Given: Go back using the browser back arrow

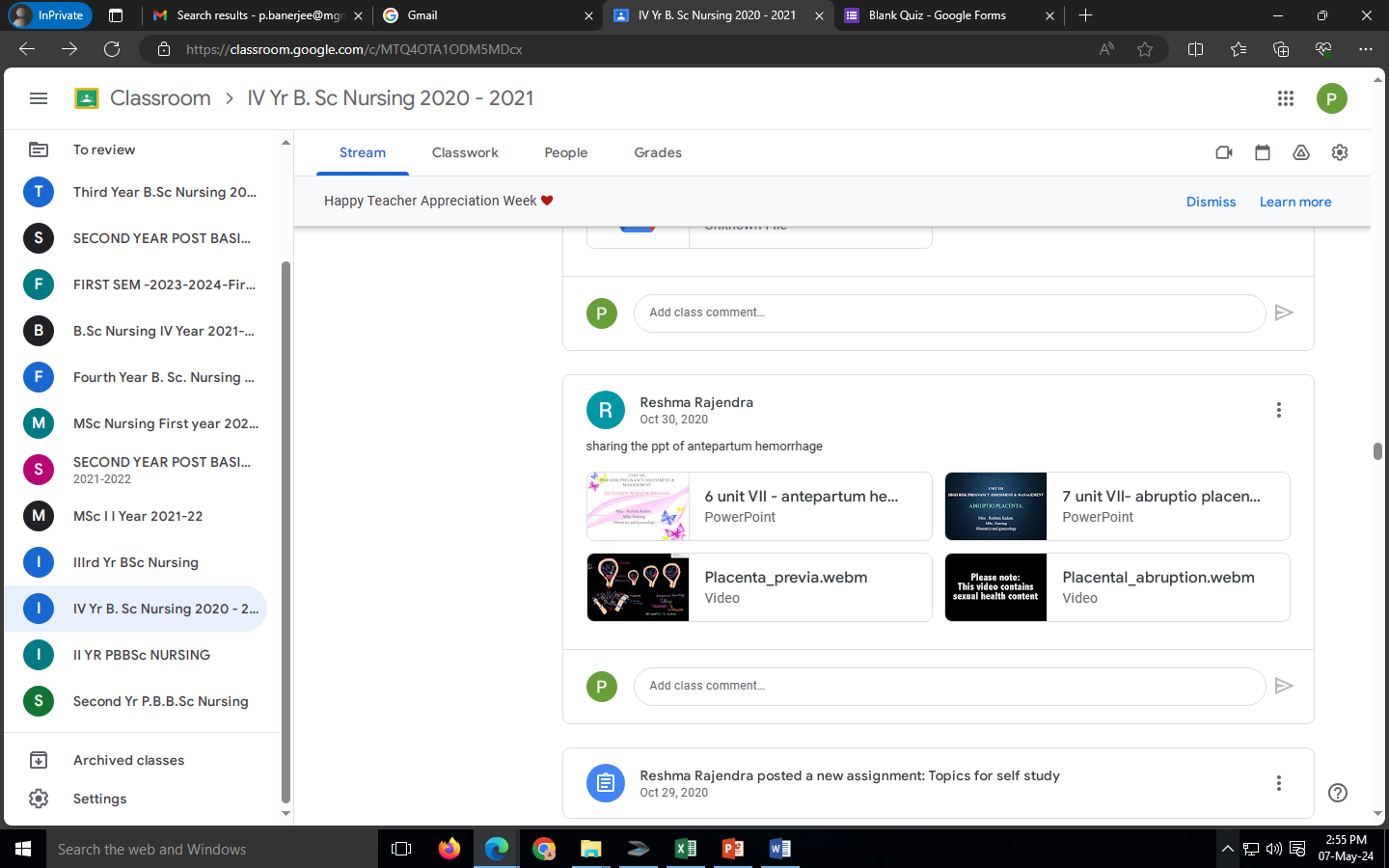Looking at the screenshot, I should 27,49.
